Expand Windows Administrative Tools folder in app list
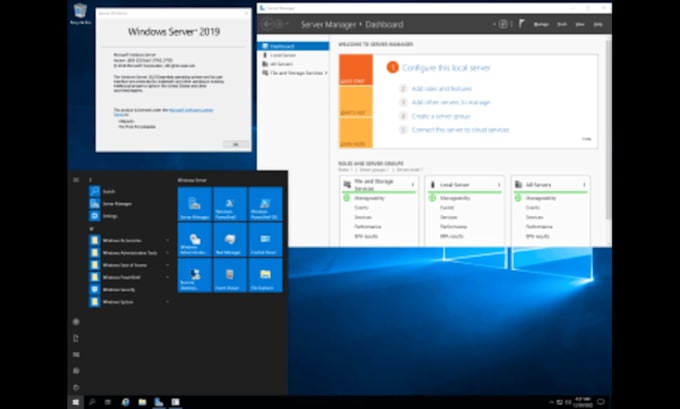The image size is (680, 409). point(129,252)
